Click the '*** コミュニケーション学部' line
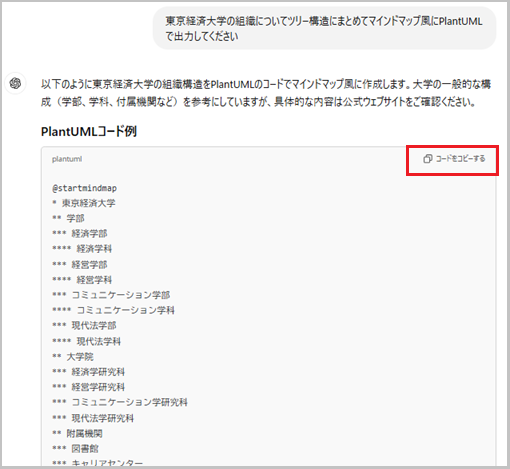 point(111,295)
